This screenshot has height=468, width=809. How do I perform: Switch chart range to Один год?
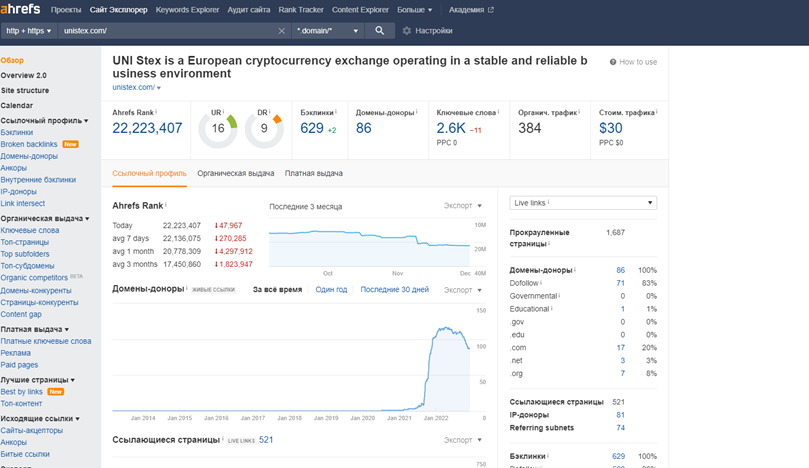point(331,290)
